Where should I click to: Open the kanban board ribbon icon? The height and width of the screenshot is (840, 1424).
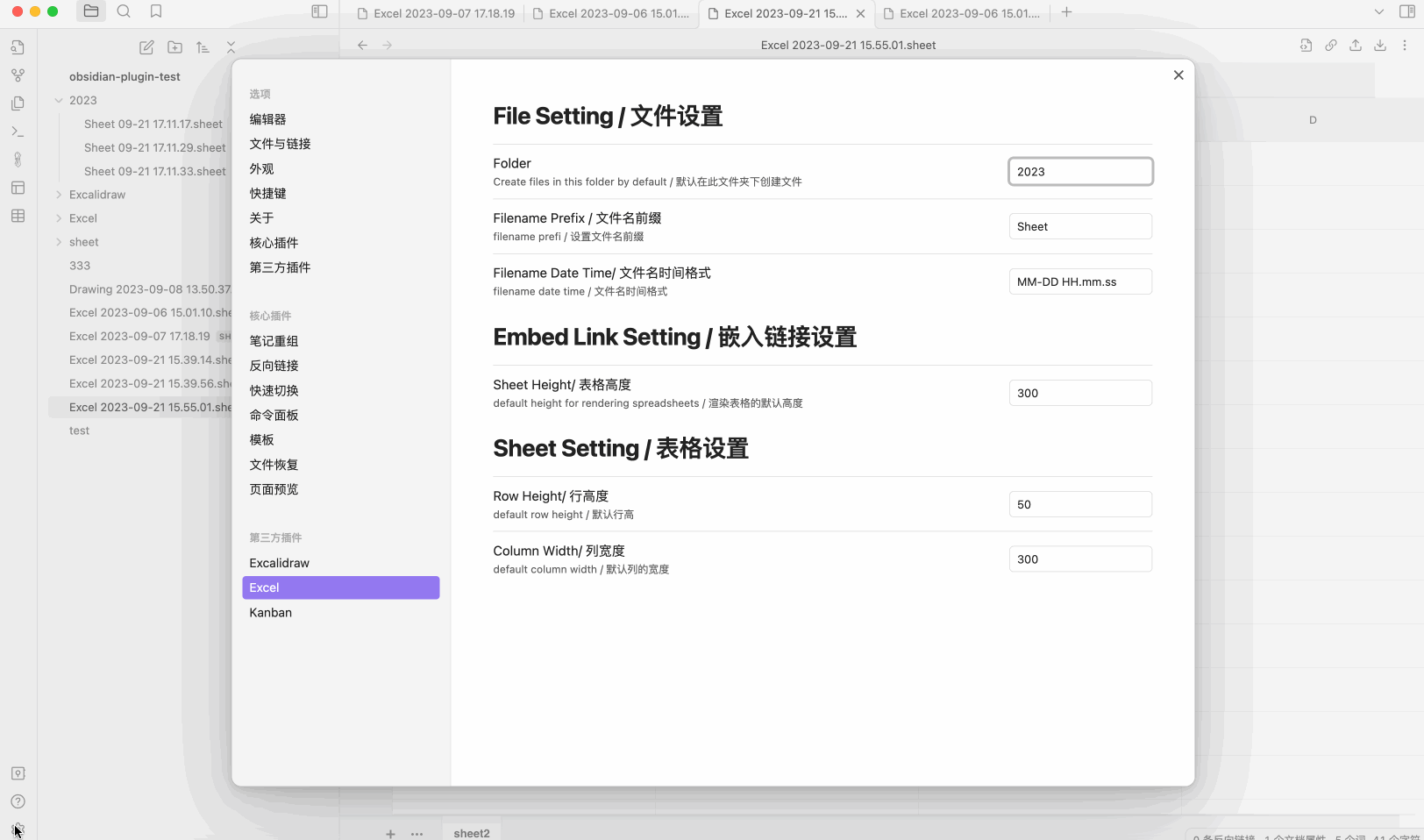point(18,188)
